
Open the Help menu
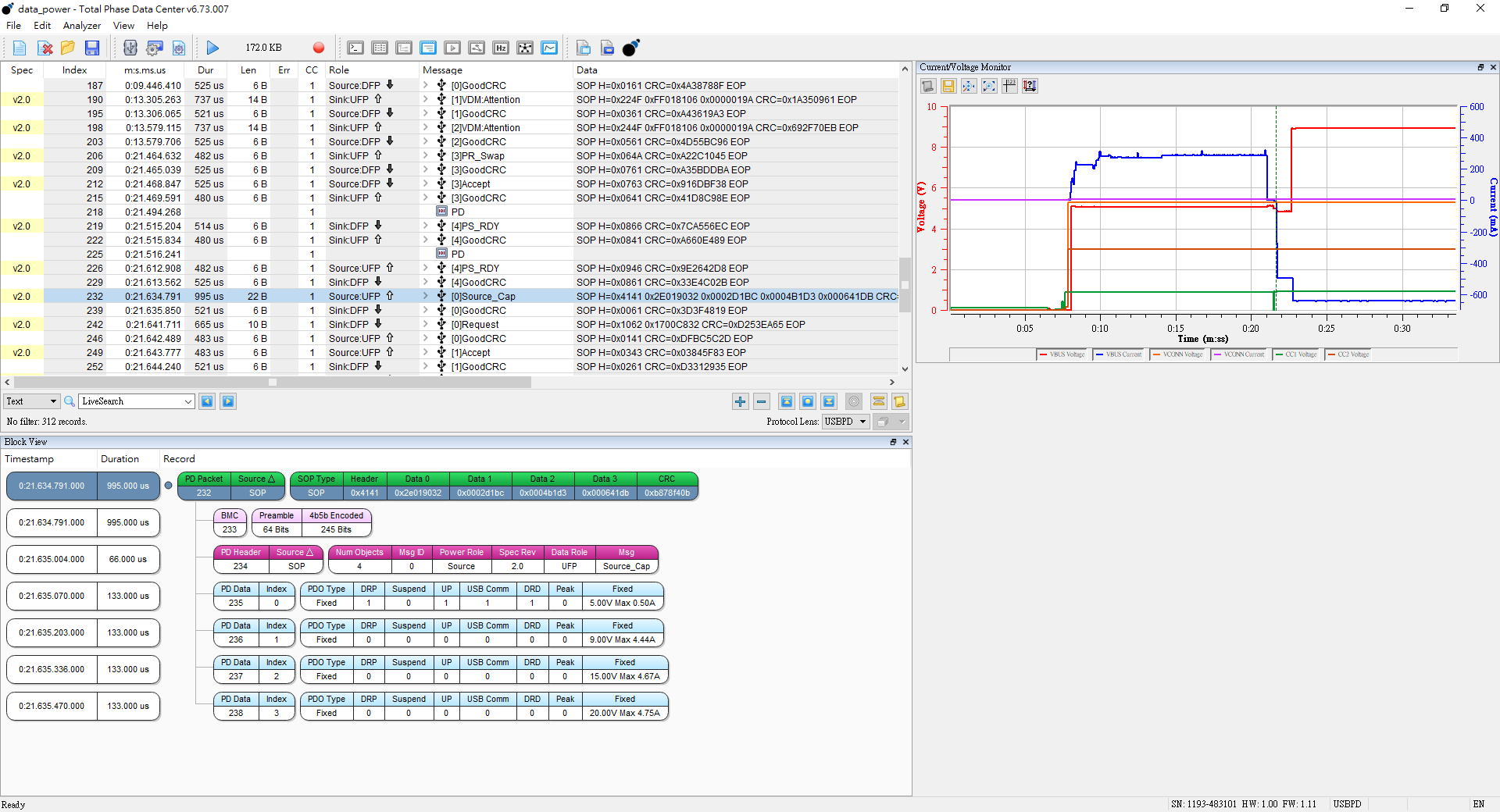point(157,26)
